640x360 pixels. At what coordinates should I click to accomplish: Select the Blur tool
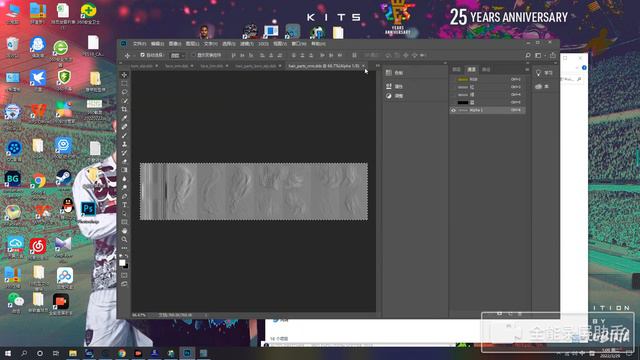(124, 178)
